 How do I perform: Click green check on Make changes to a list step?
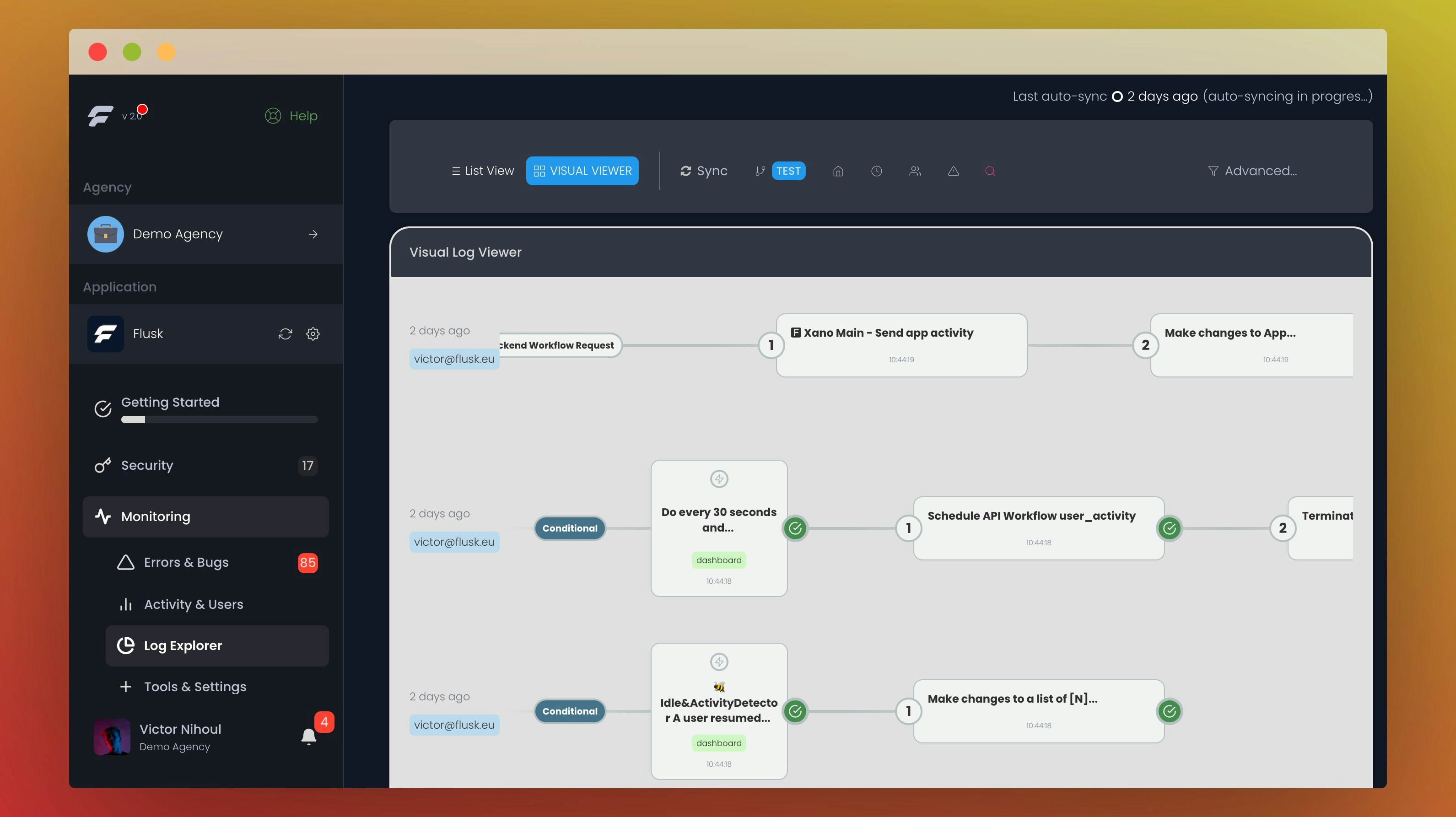coord(1170,711)
